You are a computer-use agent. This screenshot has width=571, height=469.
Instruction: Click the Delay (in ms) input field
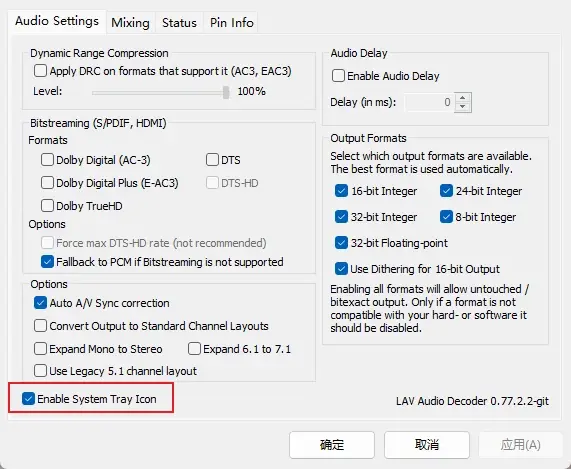point(429,102)
